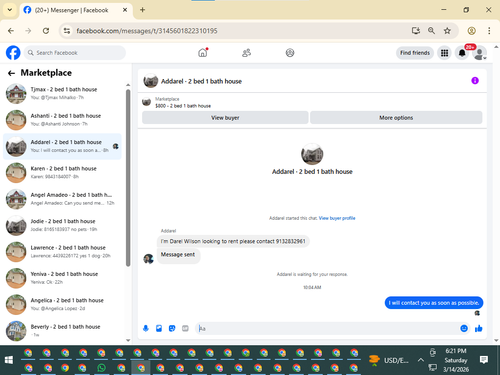Click the Darel Wilson contact message bubble

click(233, 241)
